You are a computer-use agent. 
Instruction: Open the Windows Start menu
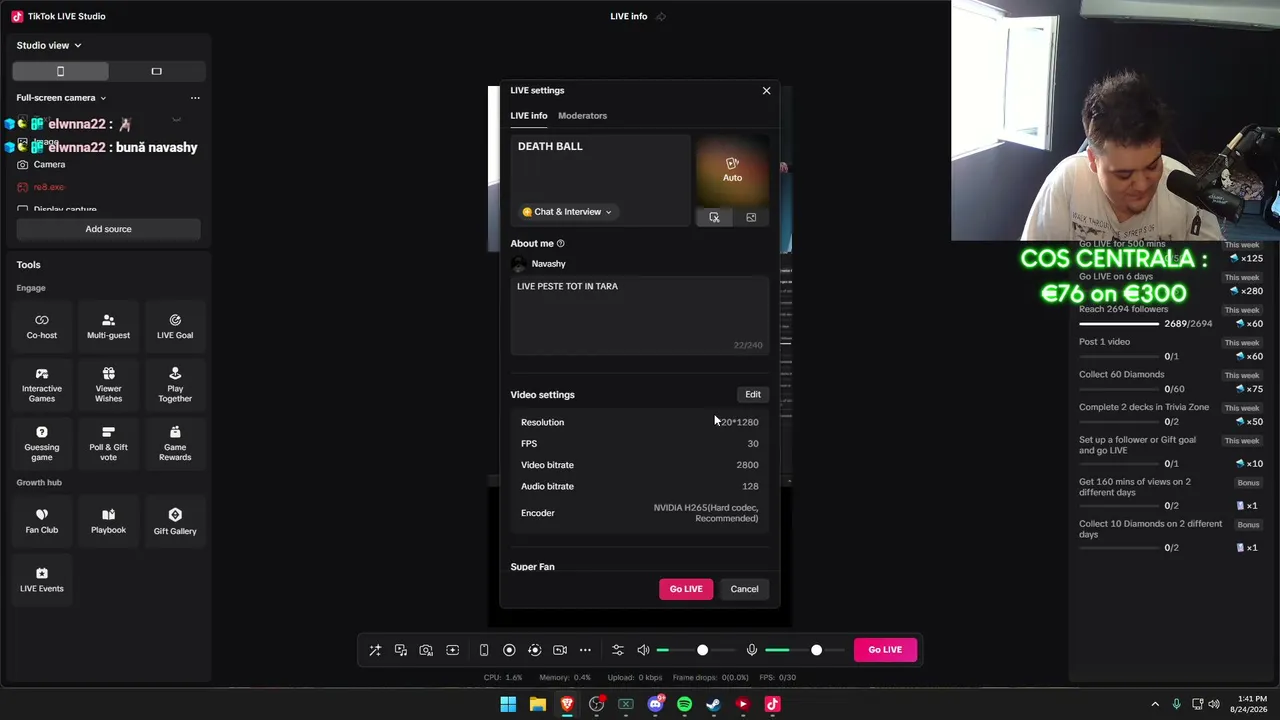(x=508, y=704)
